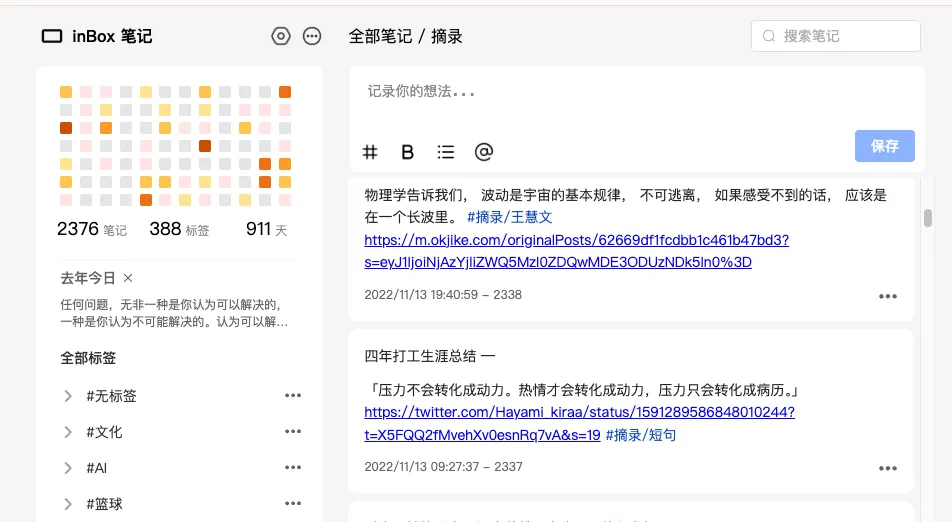Open options menu for the #篮球 tag

tap(292, 504)
